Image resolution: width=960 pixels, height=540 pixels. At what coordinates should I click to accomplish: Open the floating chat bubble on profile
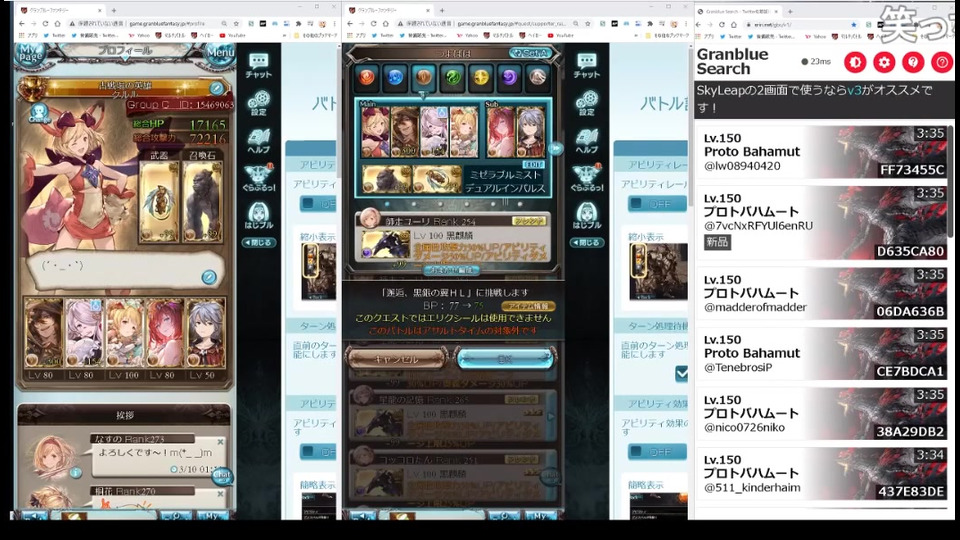222,476
